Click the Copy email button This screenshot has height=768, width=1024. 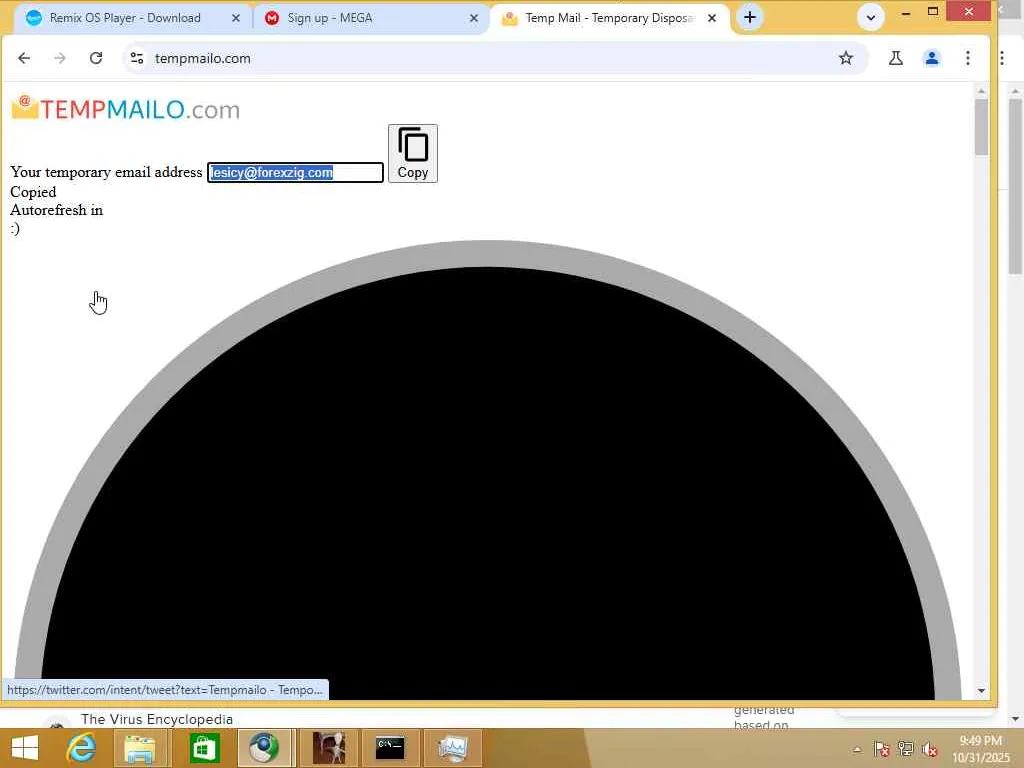(413, 153)
